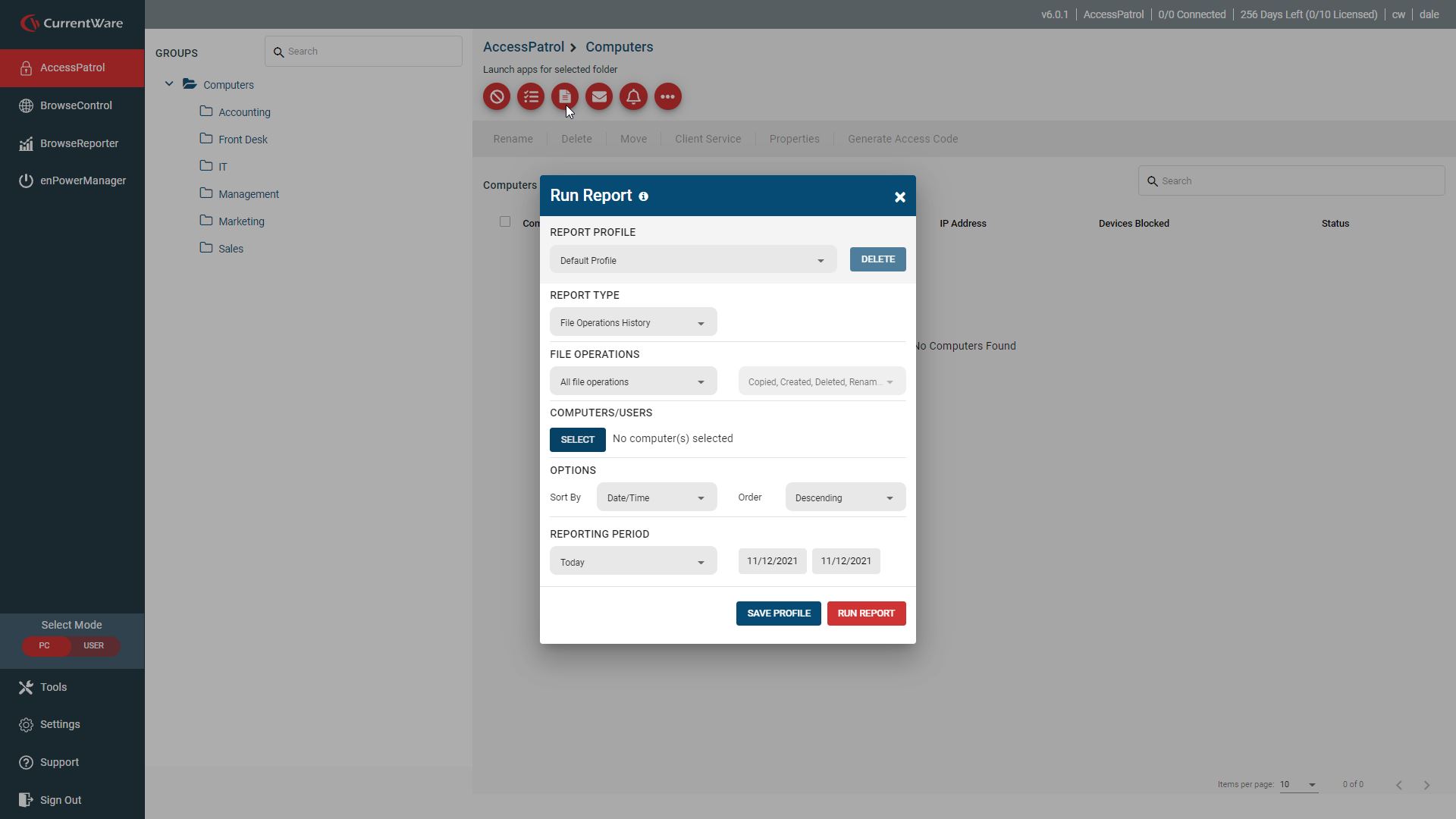Click the Status column header

click(x=1335, y=224)
